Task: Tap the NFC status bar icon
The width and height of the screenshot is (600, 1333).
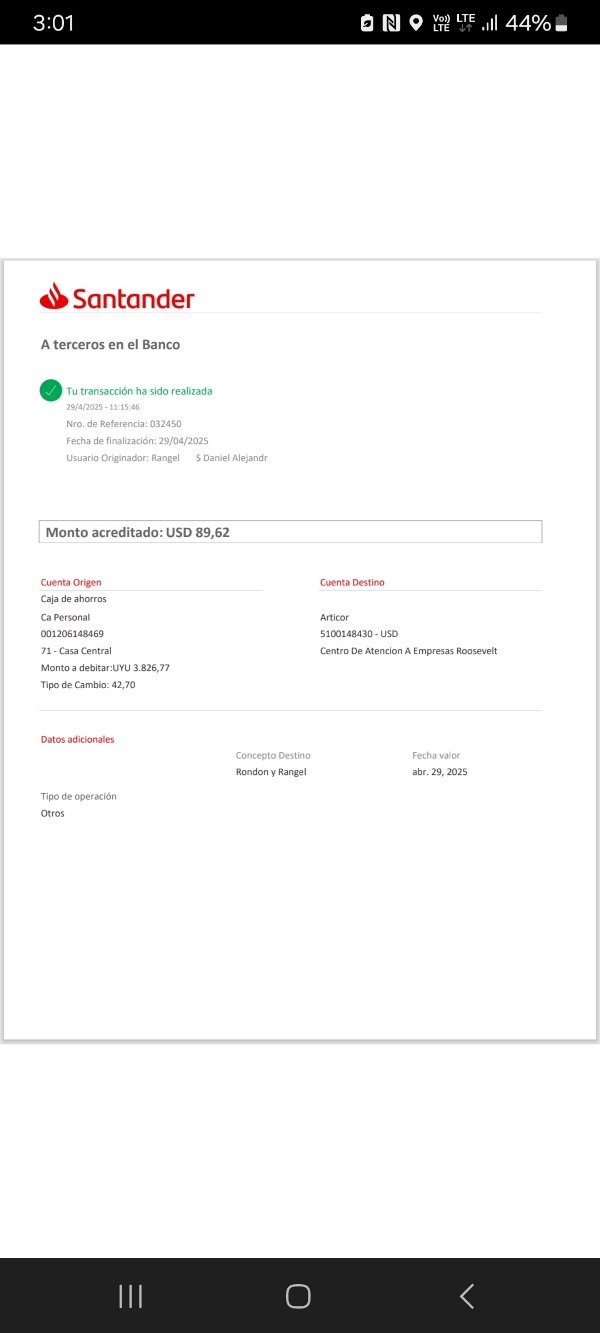Action: [392, 23]
